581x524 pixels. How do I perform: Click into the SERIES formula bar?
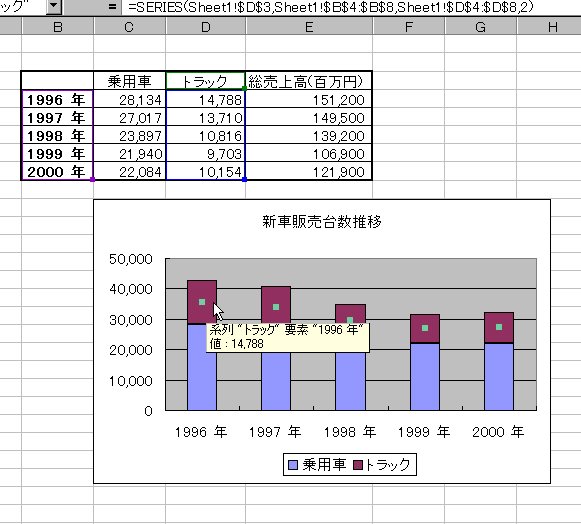tap(350, 7)
